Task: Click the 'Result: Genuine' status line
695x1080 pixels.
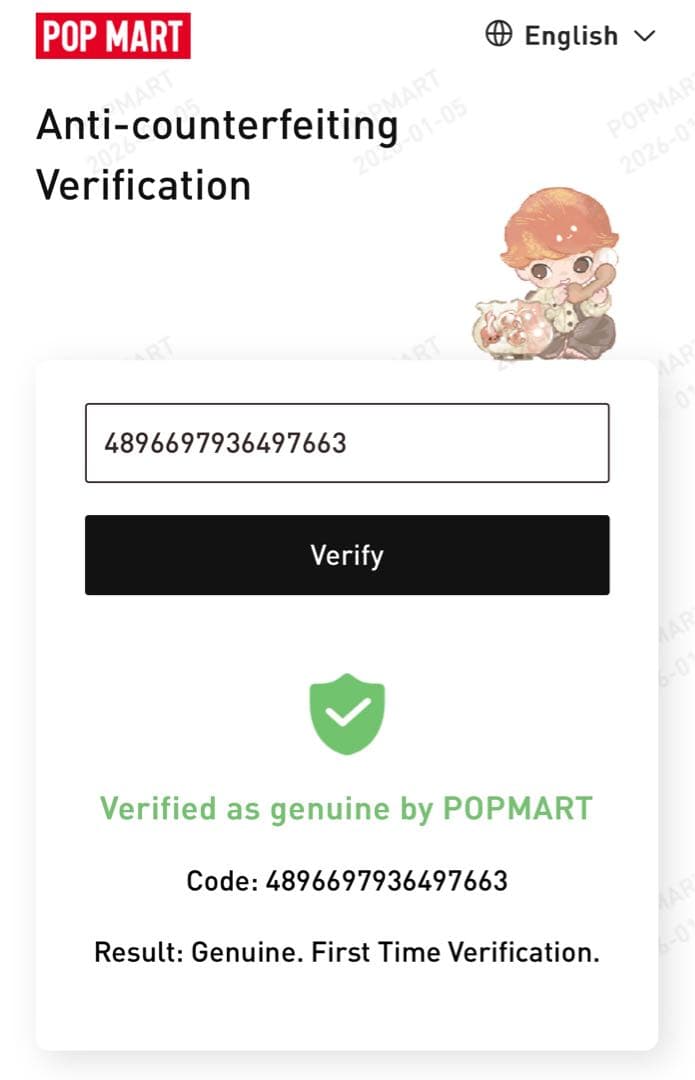Action: [347, 951]
